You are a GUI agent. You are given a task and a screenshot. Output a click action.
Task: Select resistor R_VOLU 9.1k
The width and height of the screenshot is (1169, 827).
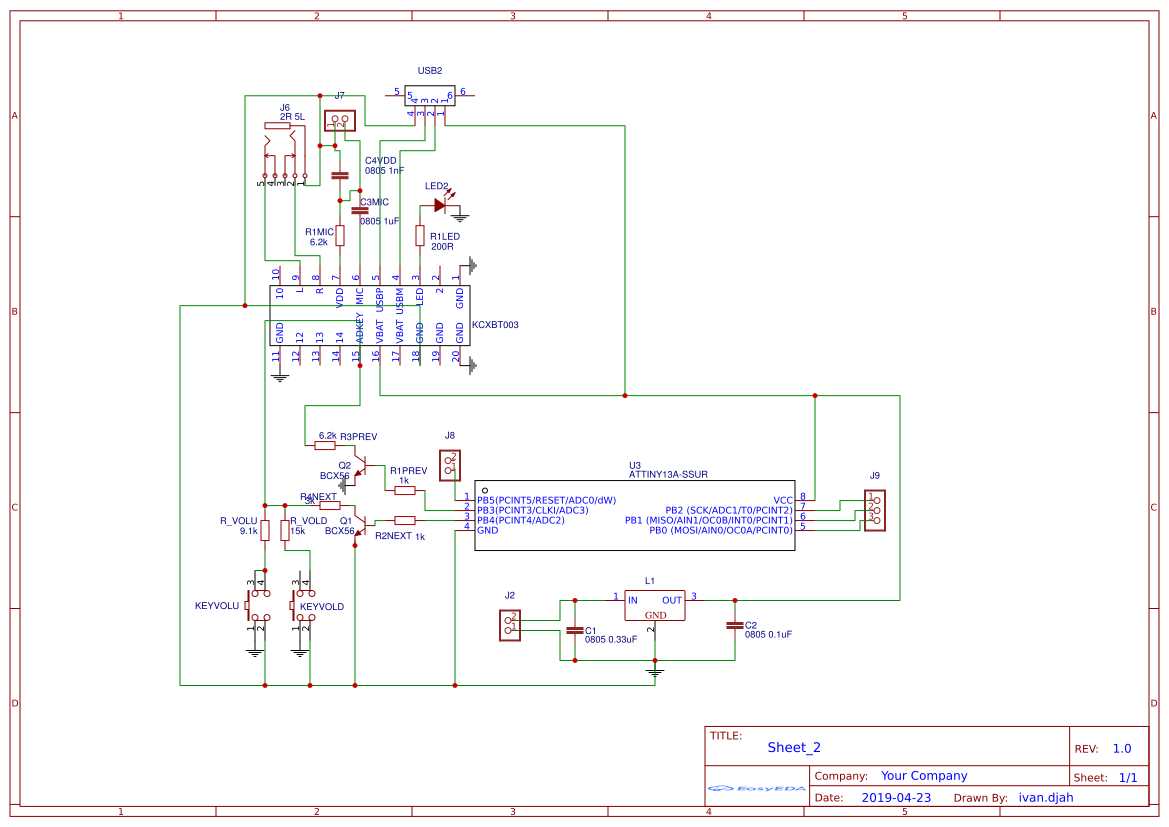[264, 528]
